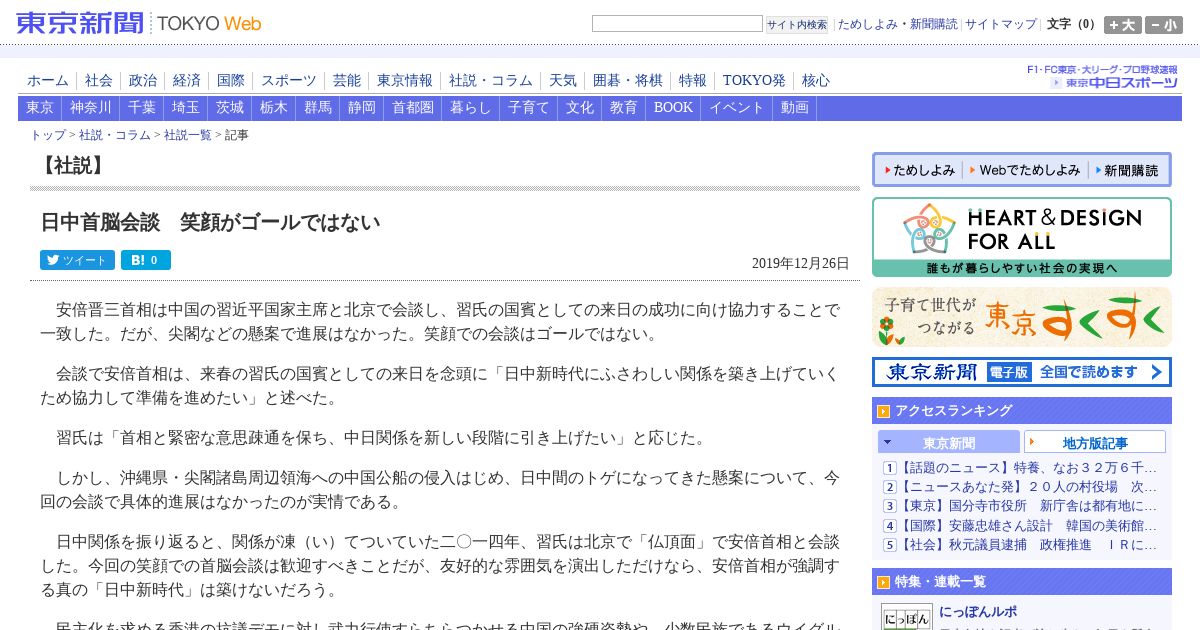Open the サイトマップ link
The image size is (1200, 630).
pos(1001,24)
